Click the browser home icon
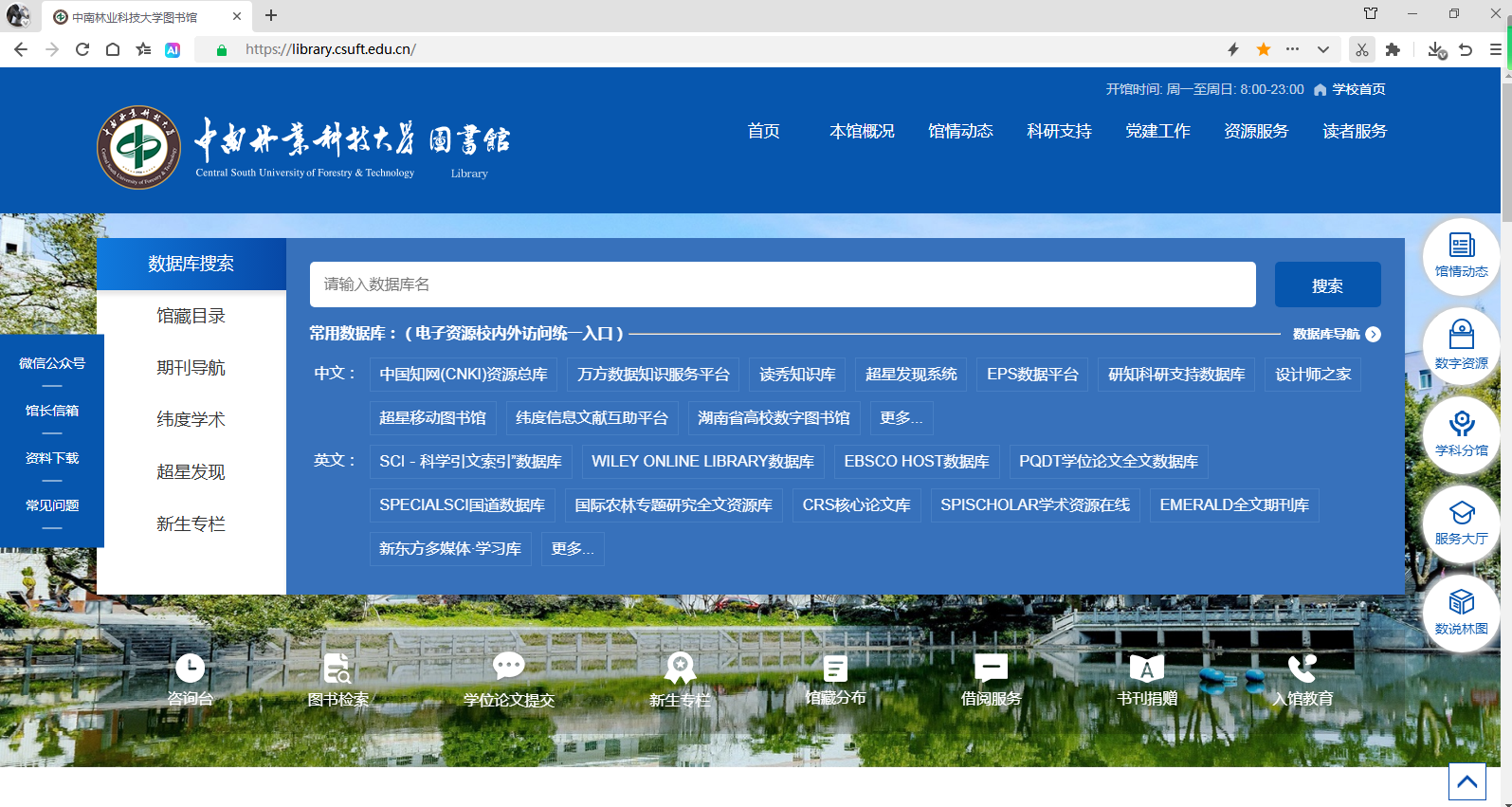The image size is (1512, 807). coord(113,49)
